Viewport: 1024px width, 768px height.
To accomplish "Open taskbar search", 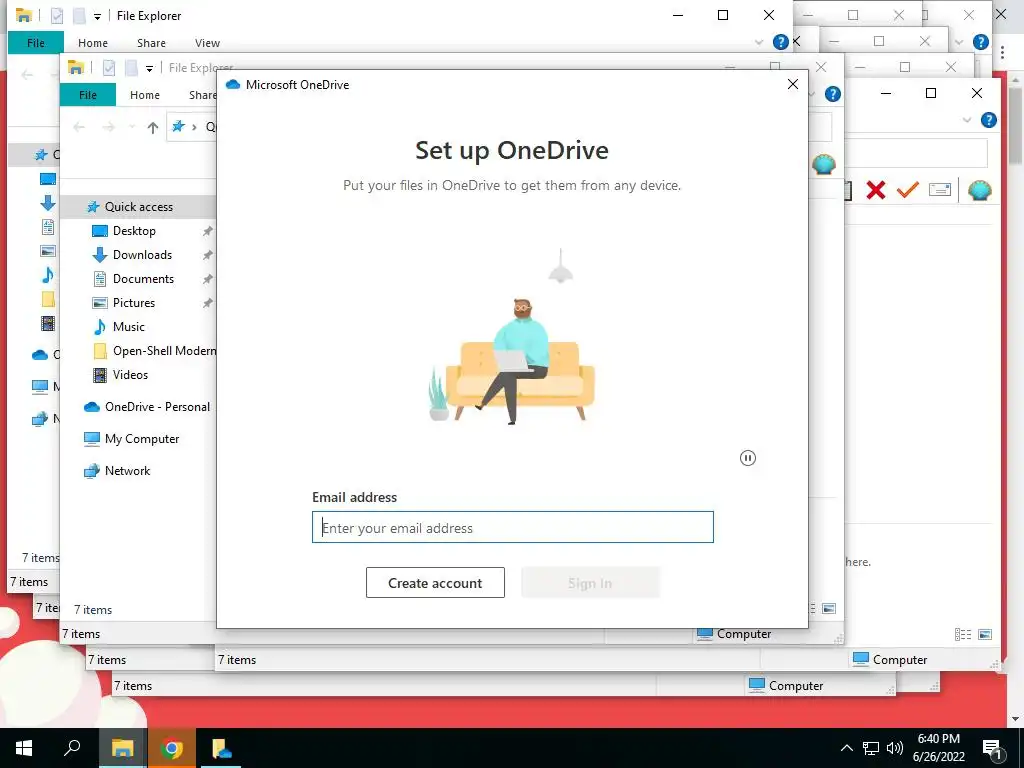I will point(72,748).
